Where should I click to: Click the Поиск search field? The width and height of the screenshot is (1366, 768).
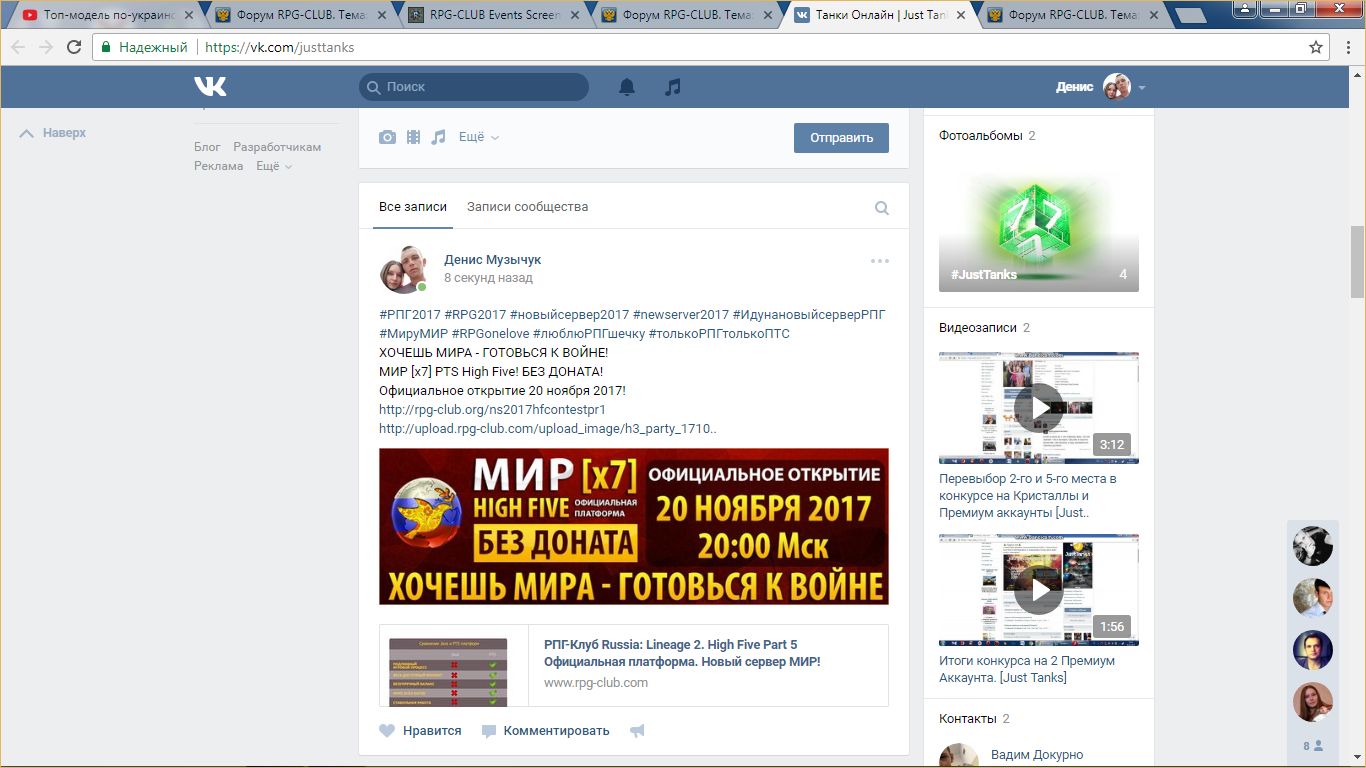click(x=474, y=87)
